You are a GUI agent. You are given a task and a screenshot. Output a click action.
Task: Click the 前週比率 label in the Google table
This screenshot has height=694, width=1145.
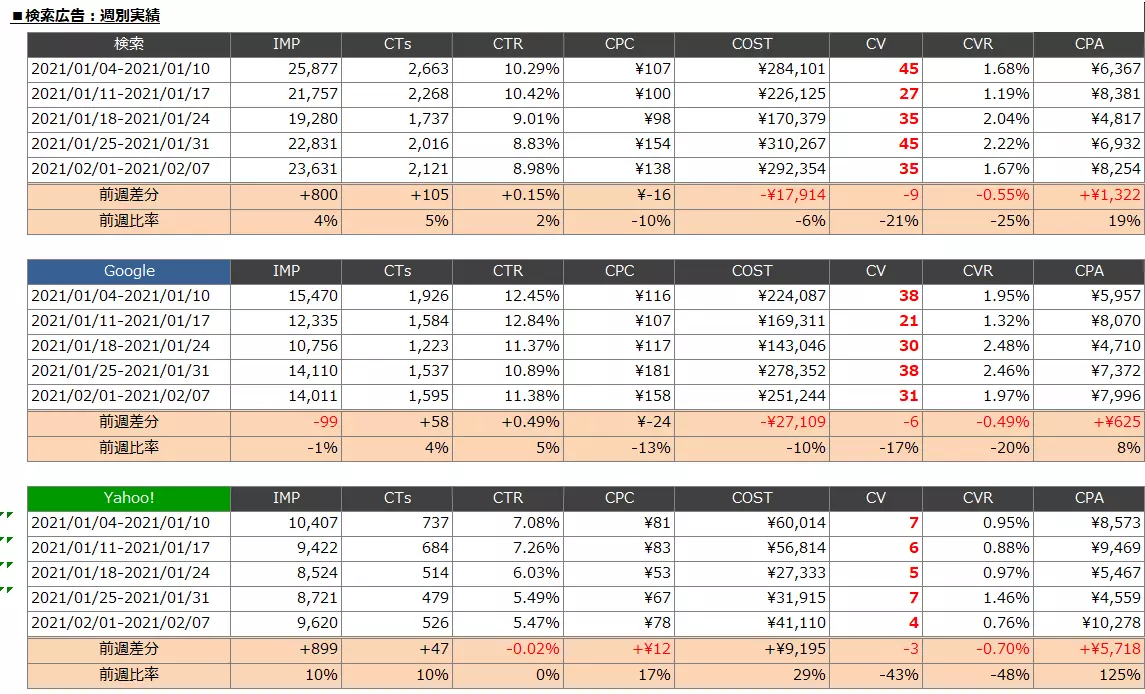point(129,447)
